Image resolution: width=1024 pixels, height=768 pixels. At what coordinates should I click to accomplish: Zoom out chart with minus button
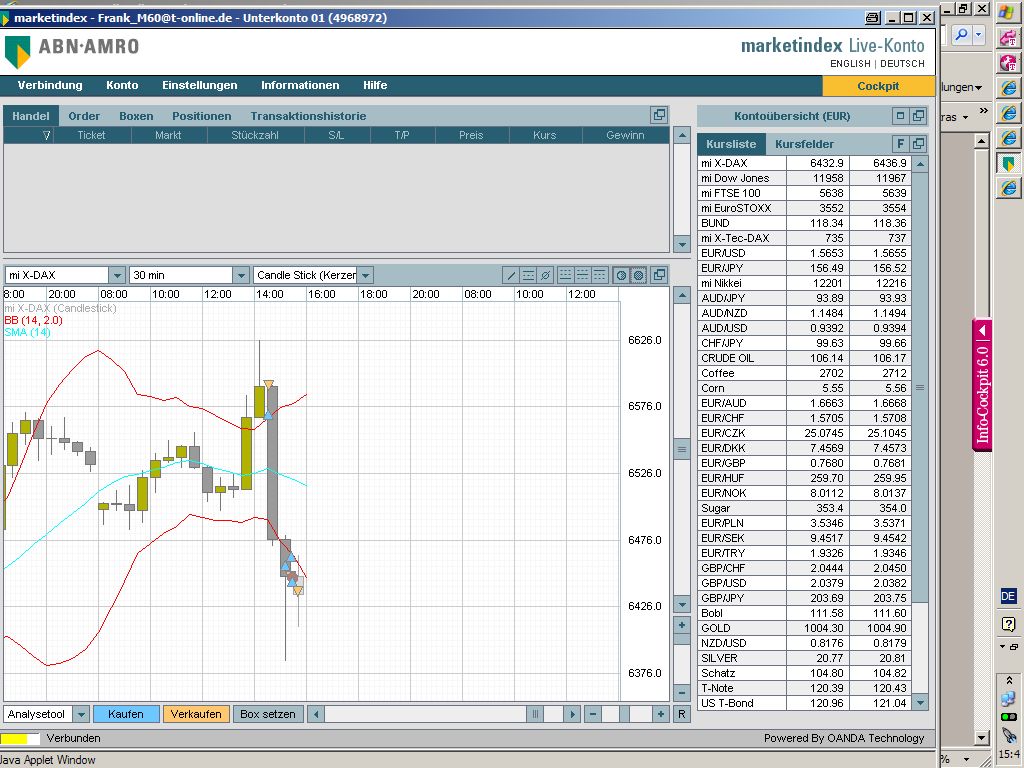click(593, 714)
